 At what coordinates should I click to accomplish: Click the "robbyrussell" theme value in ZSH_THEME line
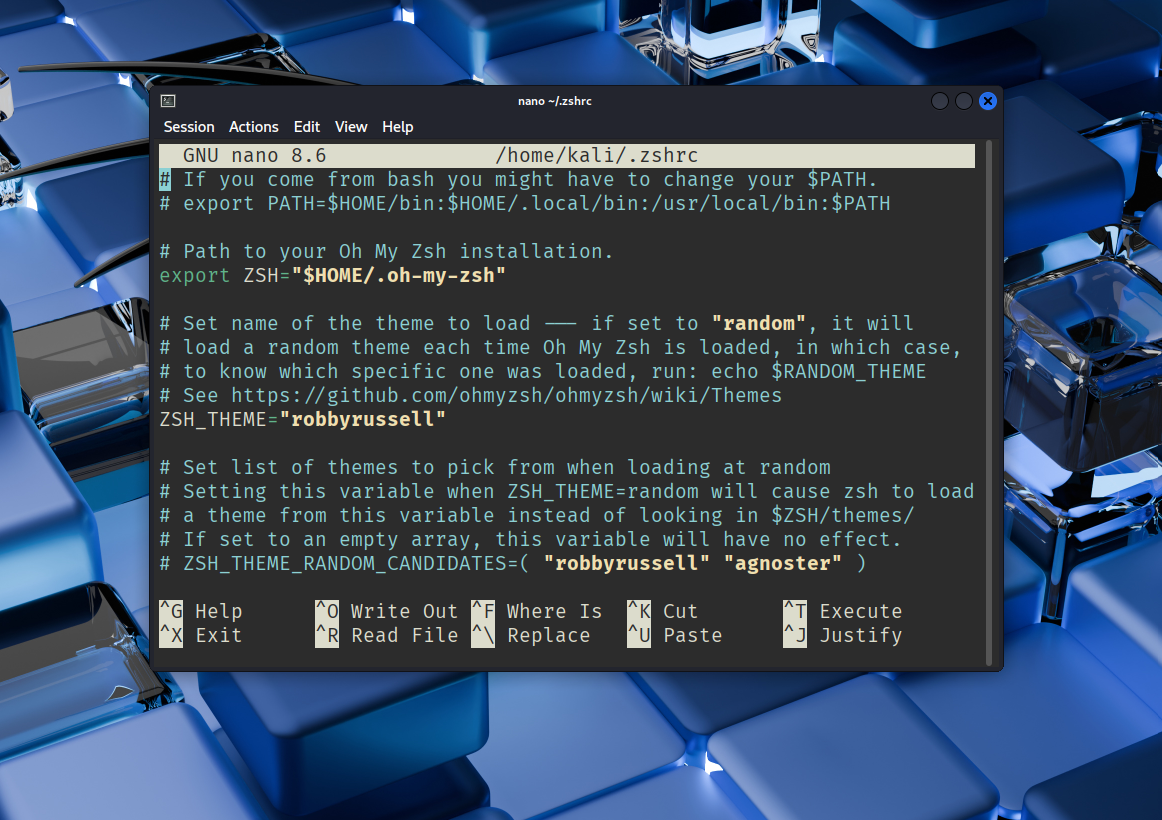pyautogui.click(x=362, y=419)
